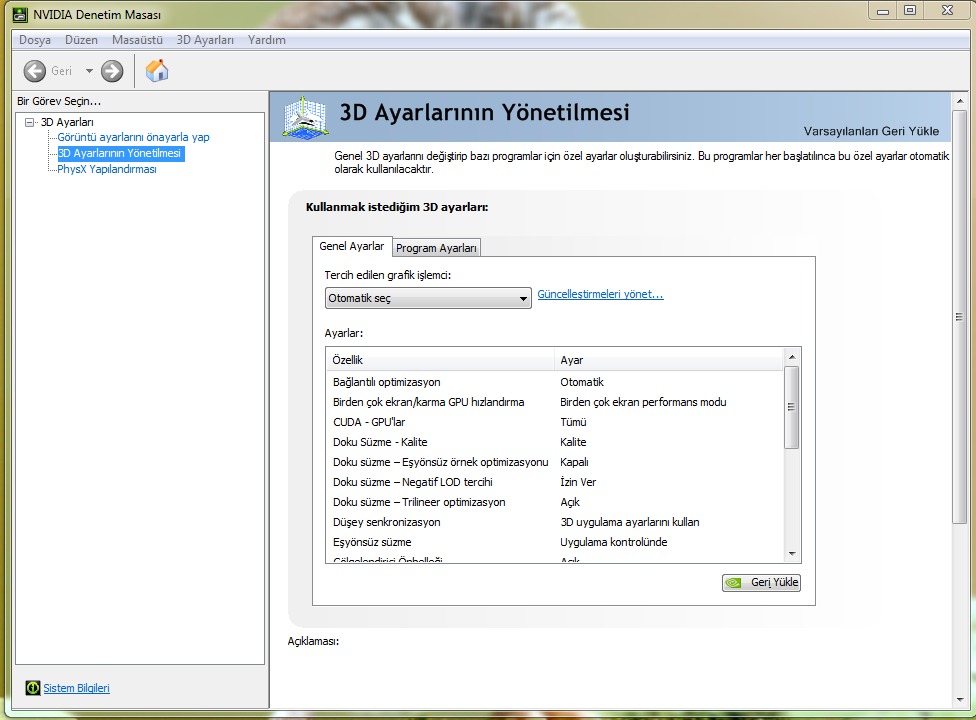Select Doku süzme – Eşyönsüz örnek optimizasyonu row
Viewport: 976px width, 720px height.
[x=555, y=462]
